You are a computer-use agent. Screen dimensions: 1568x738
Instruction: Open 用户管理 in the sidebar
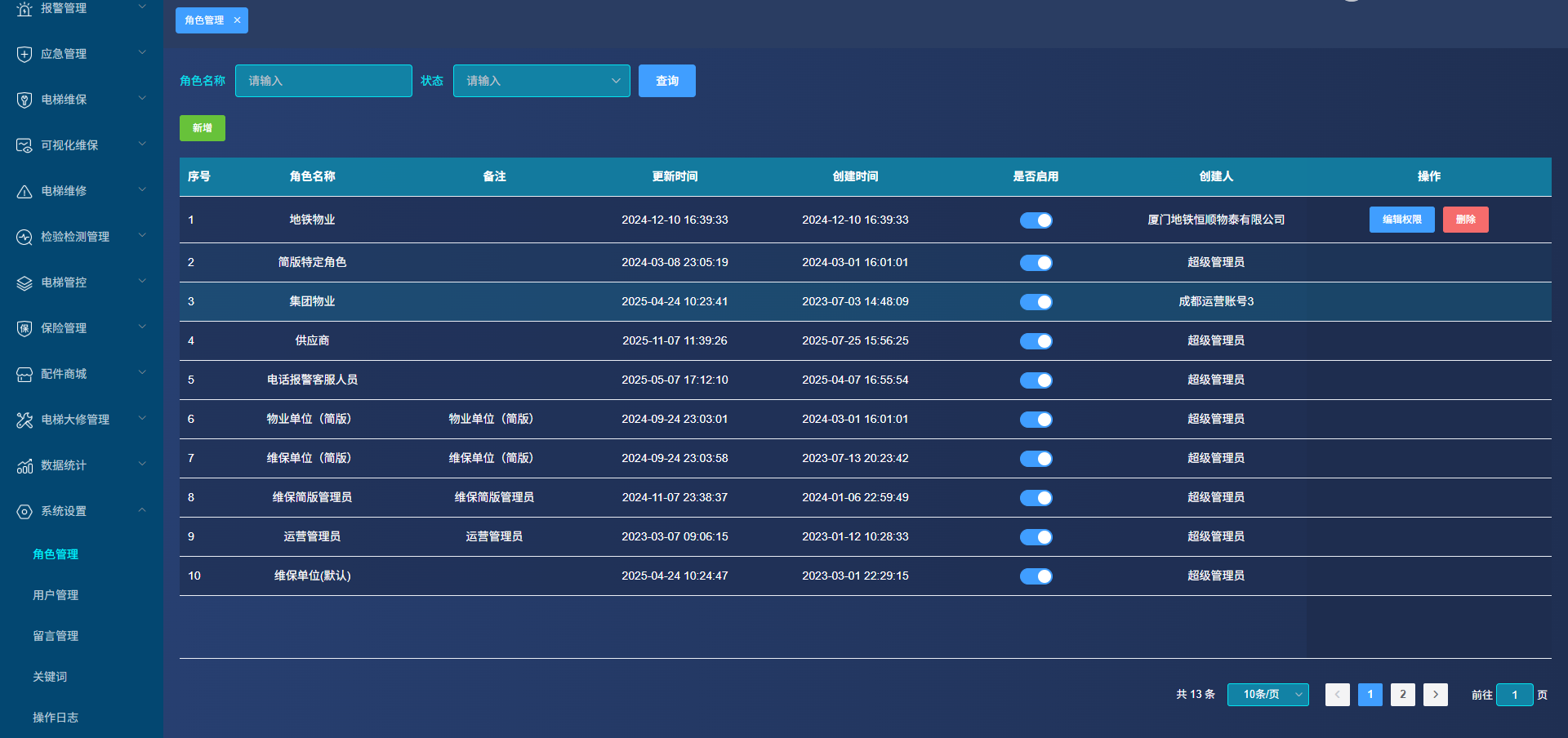(x=56, y=595)
